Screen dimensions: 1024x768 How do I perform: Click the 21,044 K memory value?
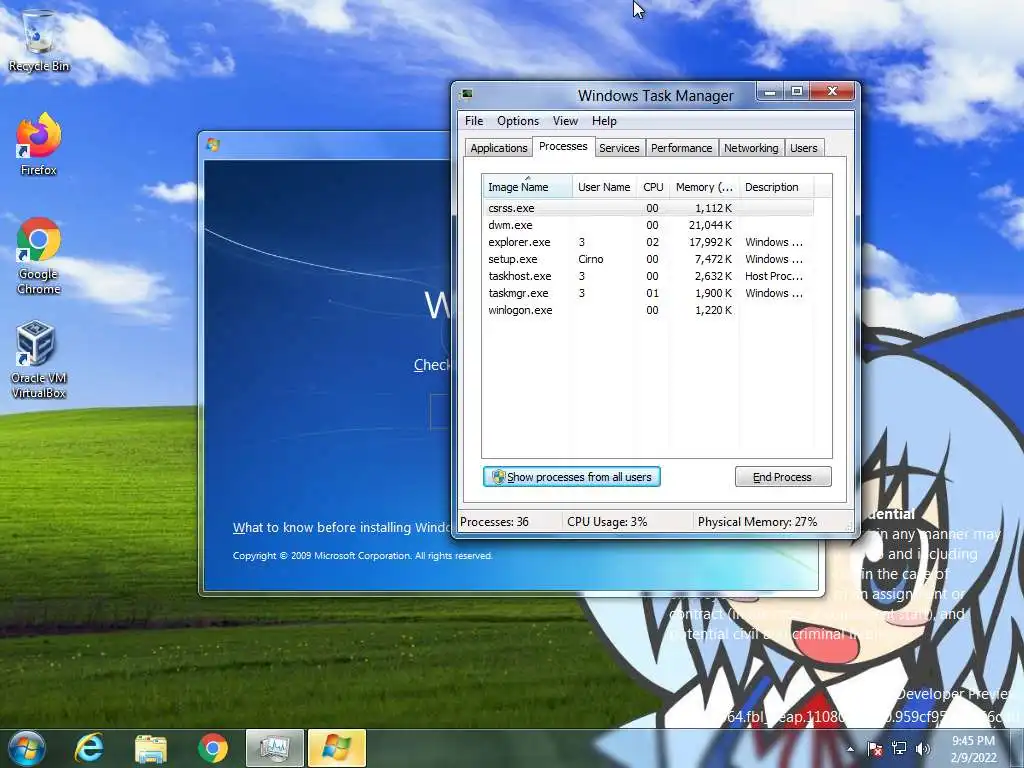click(710, 225)
